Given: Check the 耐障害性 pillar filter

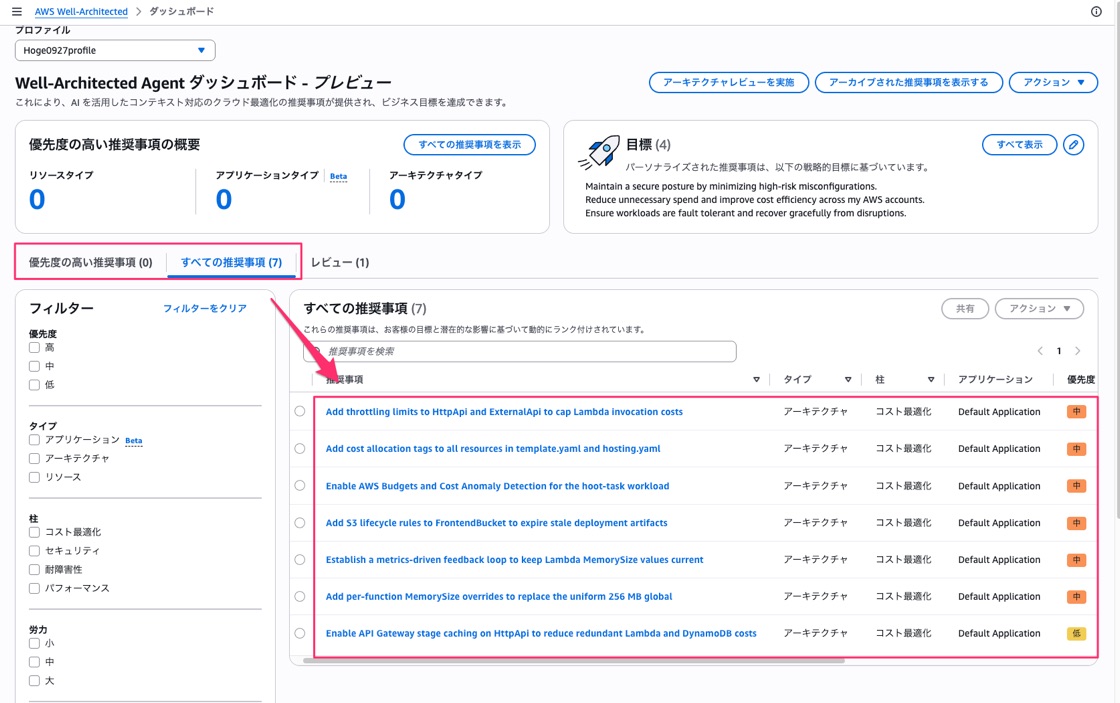Looking at the screenshot, I should [x=34, y=569].
